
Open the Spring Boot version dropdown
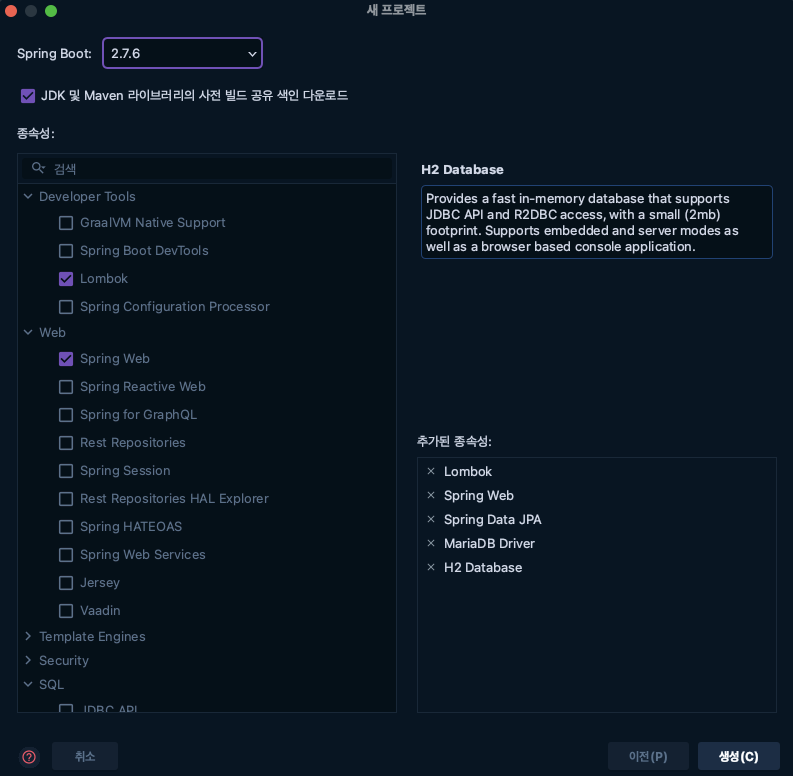182,53
